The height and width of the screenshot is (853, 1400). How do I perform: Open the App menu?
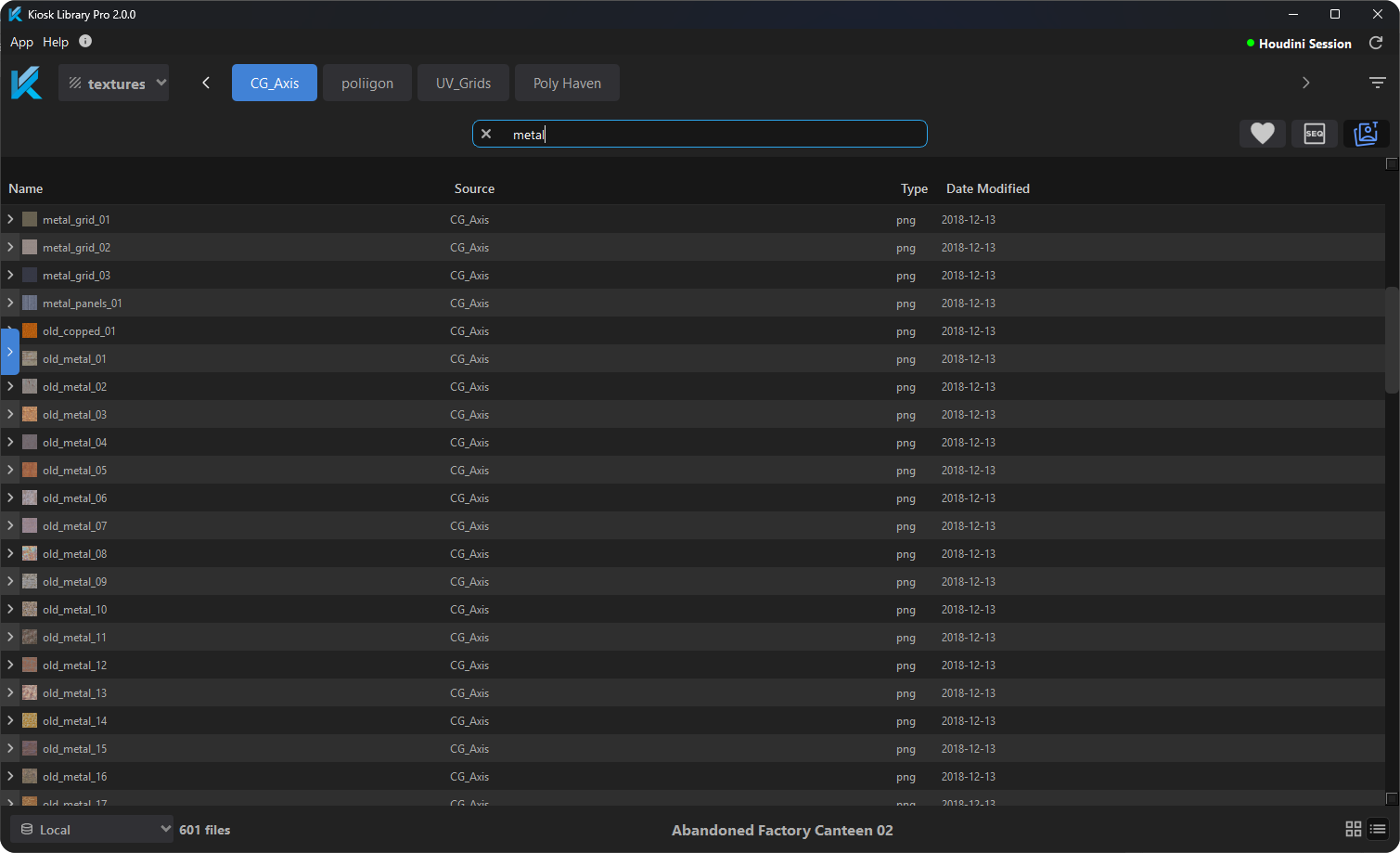(x=20, y=41)
